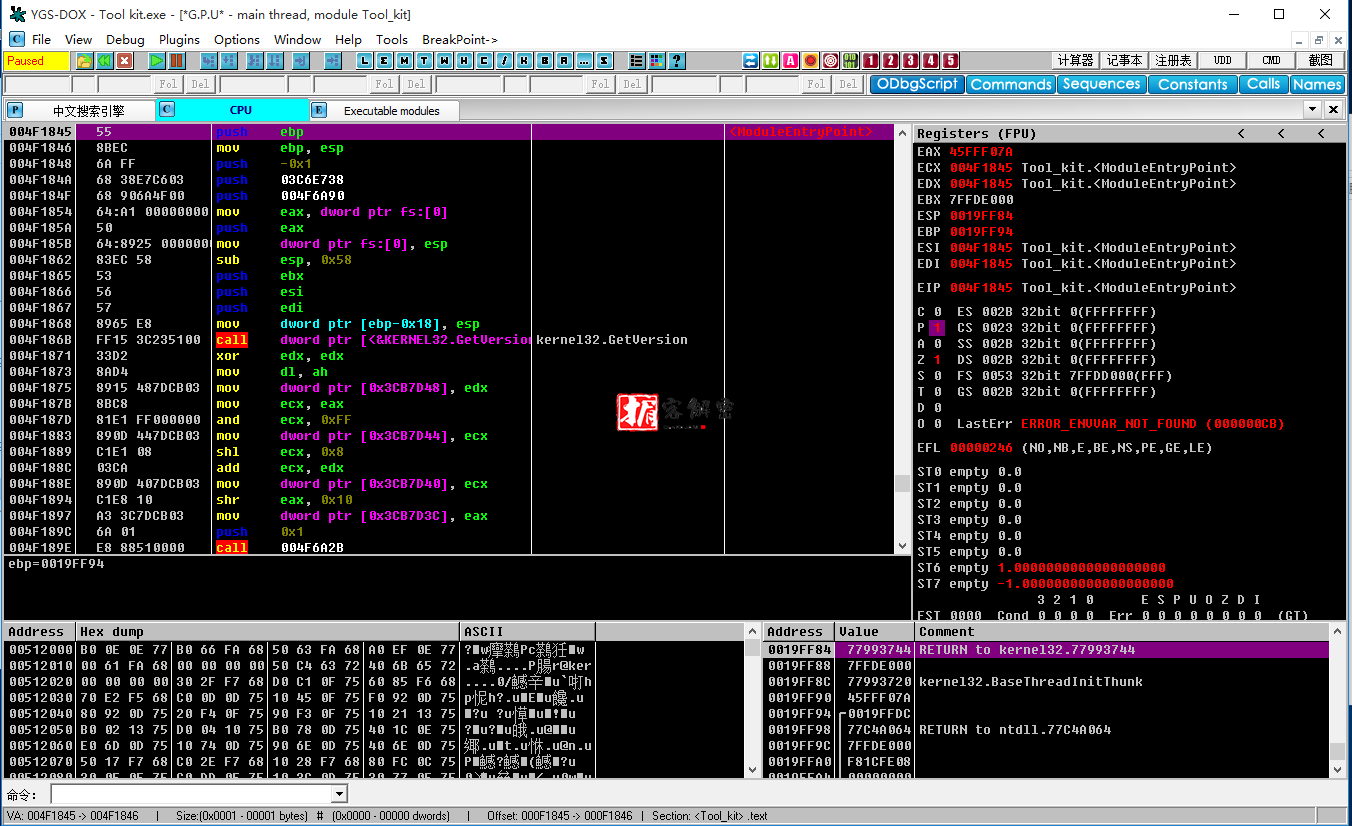Click the Trace over toolbar icon
This screenshot has width=1352, height=826.
click(274, 61)
